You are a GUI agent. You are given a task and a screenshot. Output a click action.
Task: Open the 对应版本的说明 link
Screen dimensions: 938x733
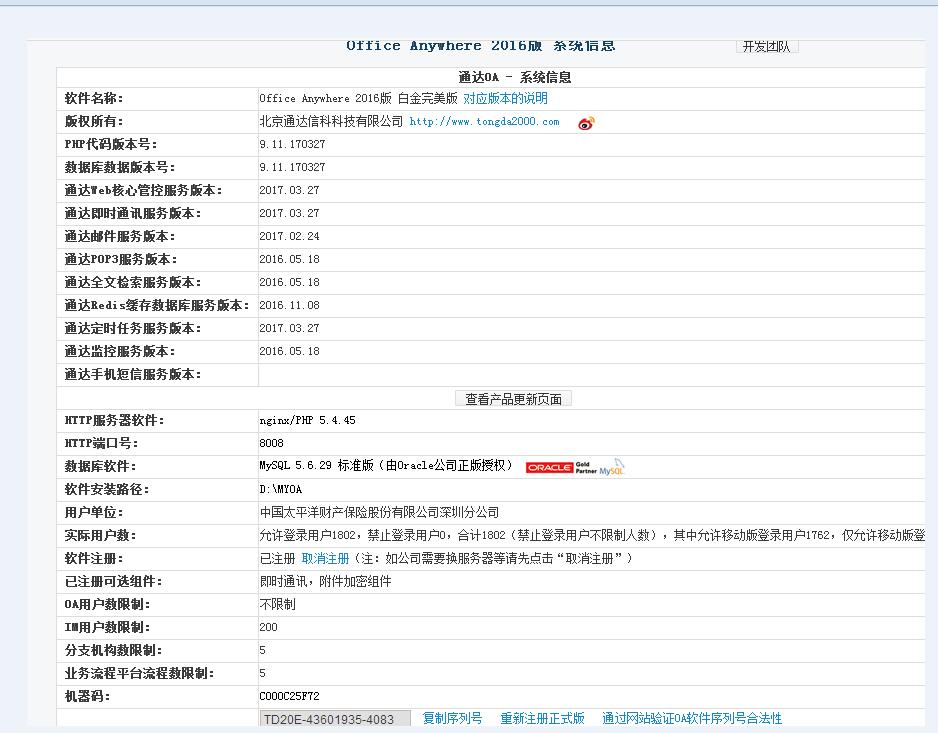click(505, 99)
